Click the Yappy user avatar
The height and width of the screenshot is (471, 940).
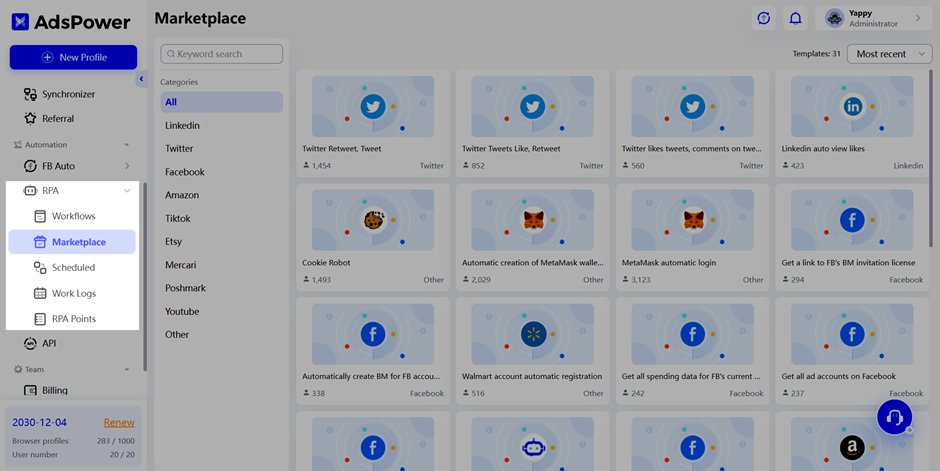834,19
